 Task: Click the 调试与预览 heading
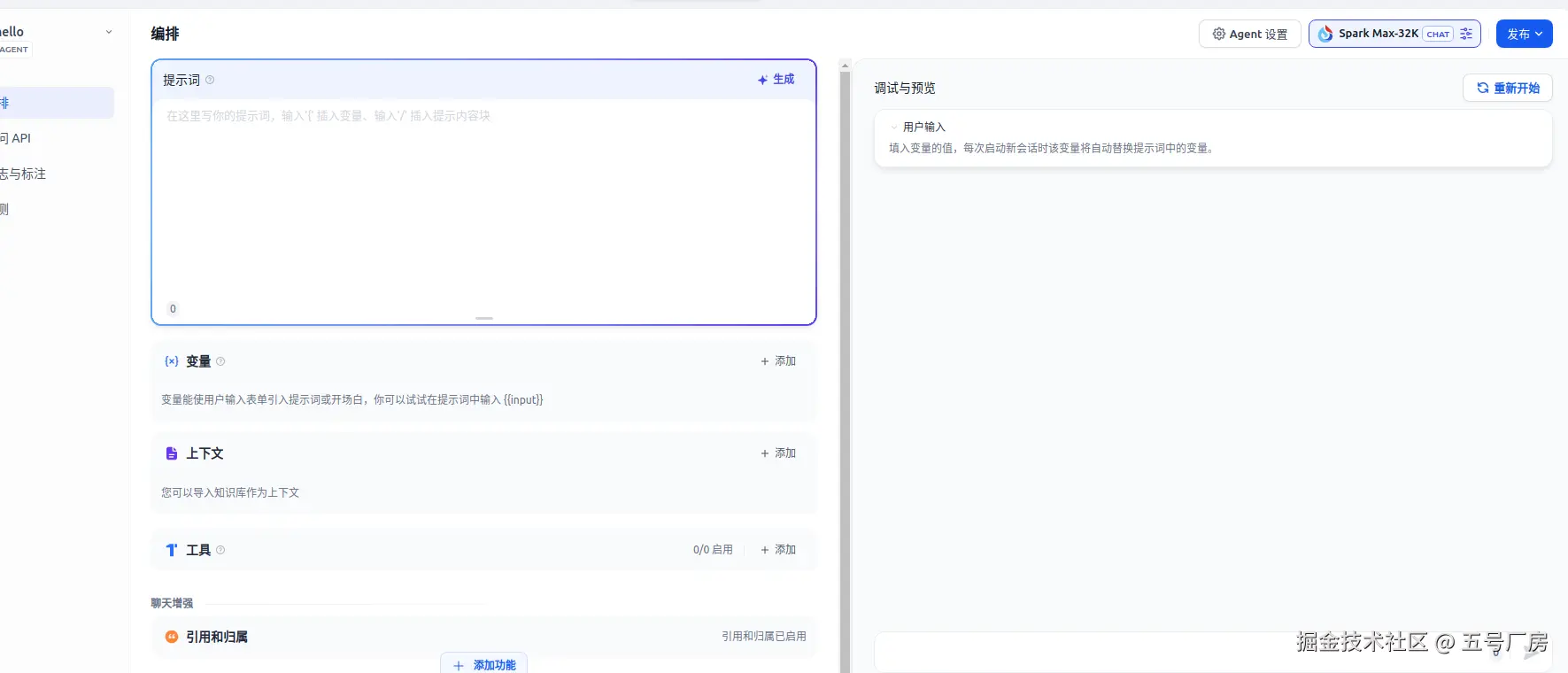pyautogui.click(x=905, y=88)
